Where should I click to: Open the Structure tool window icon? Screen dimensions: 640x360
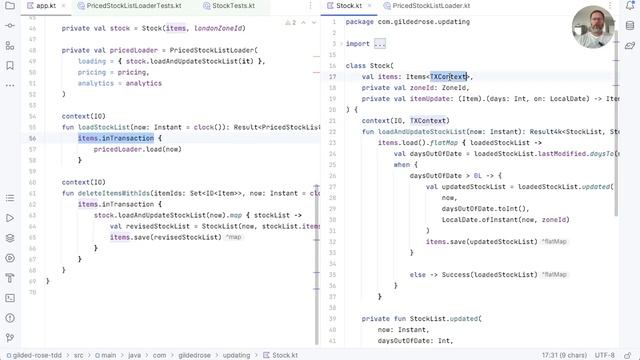click(10, 46)
